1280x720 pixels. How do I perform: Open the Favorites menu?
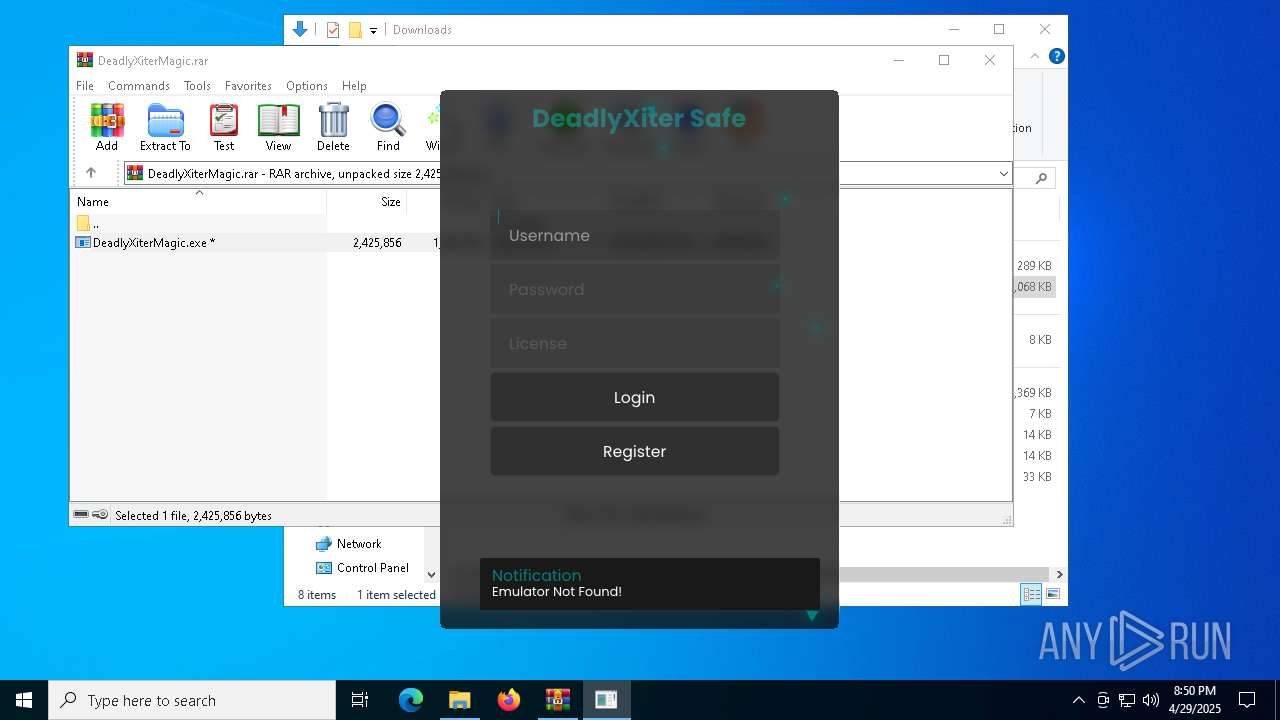point(248,86)
